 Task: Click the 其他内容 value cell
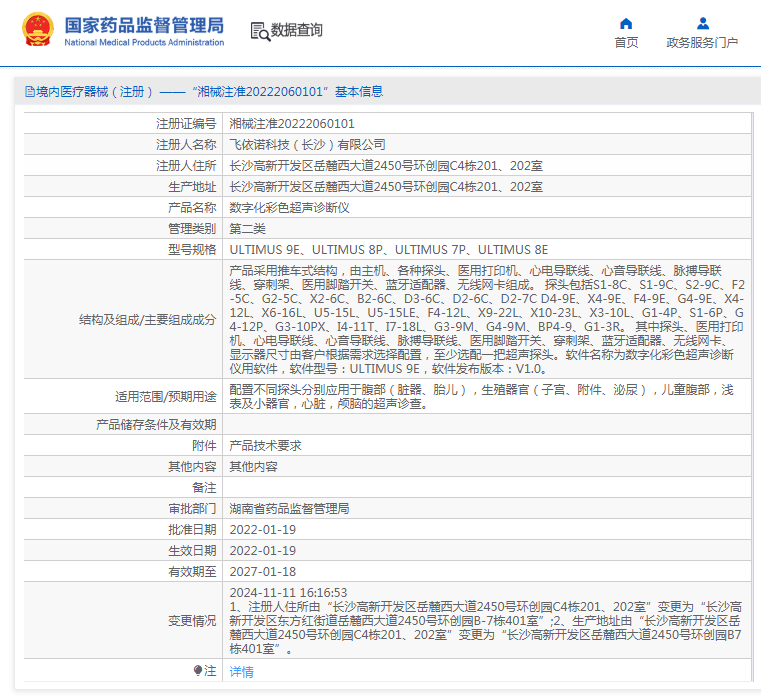coord(253,466)
